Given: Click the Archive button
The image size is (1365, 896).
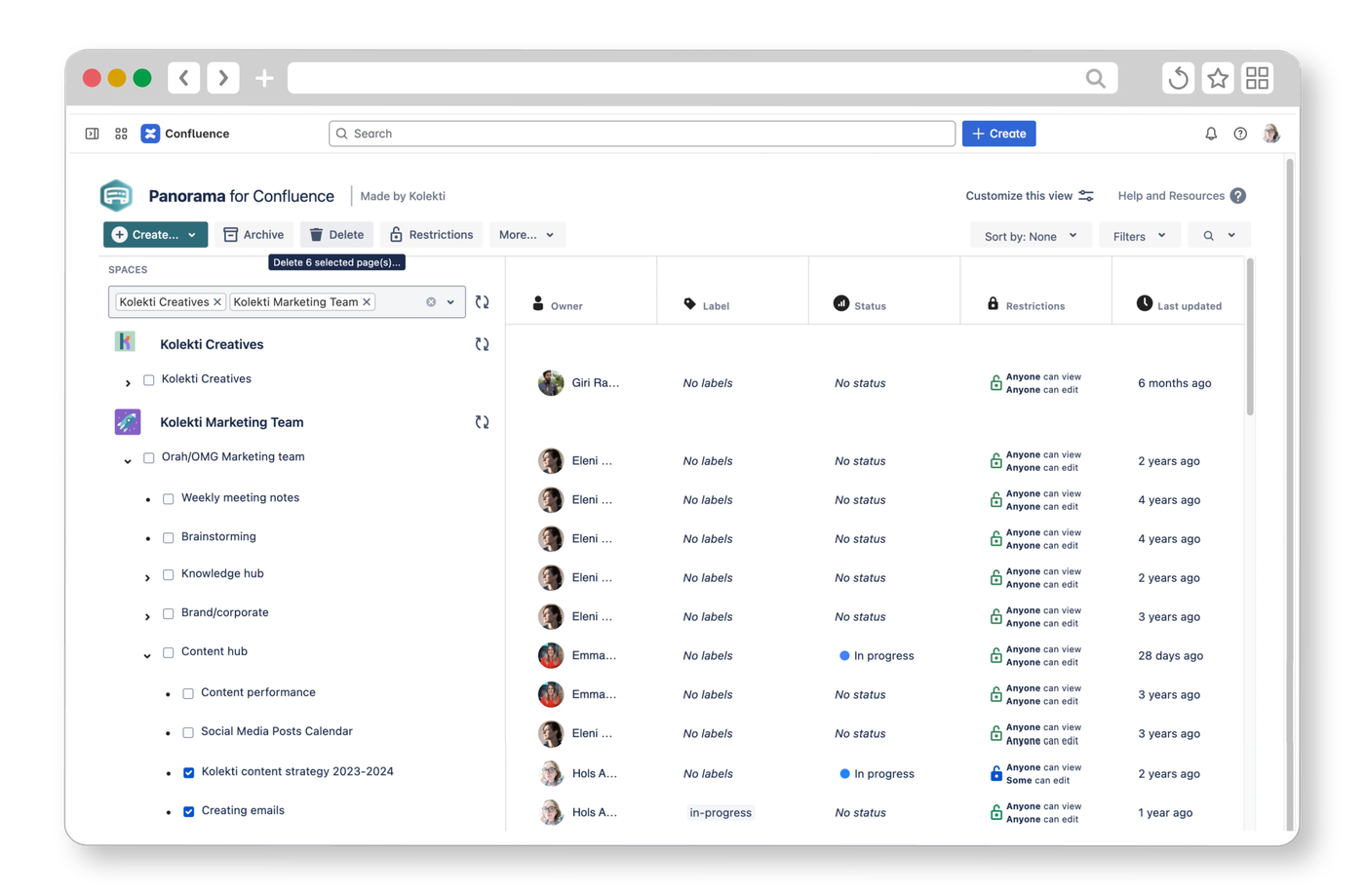Looking at the screenshot, I should (x=253, y=235).
